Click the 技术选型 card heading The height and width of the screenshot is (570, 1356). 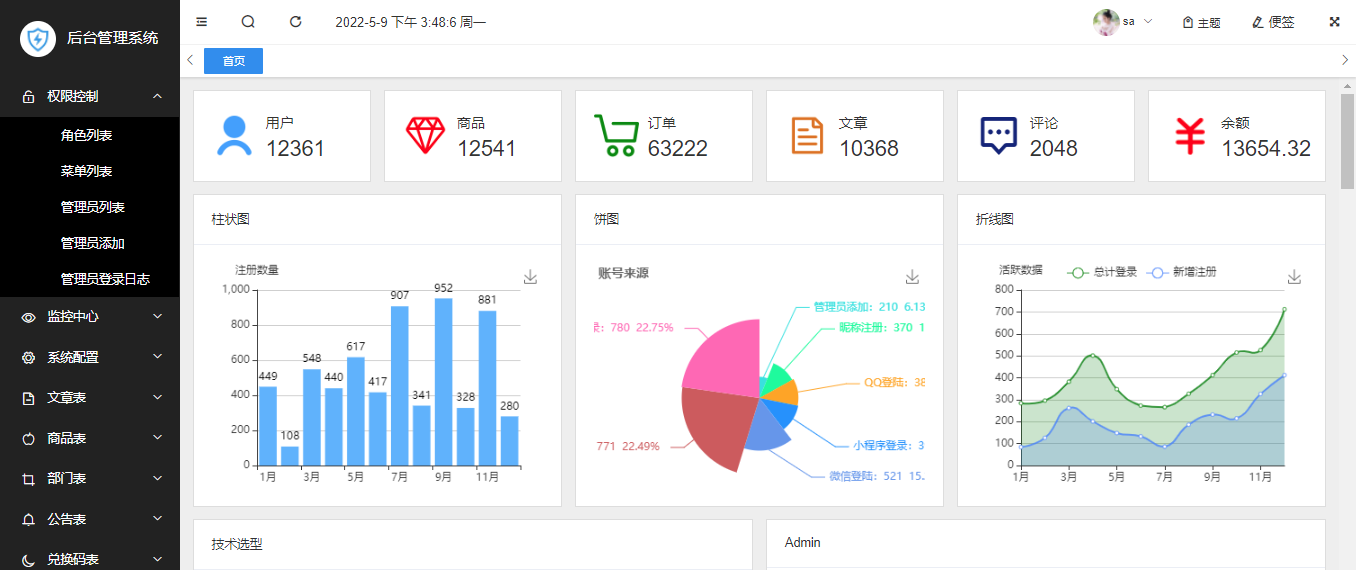237,544
